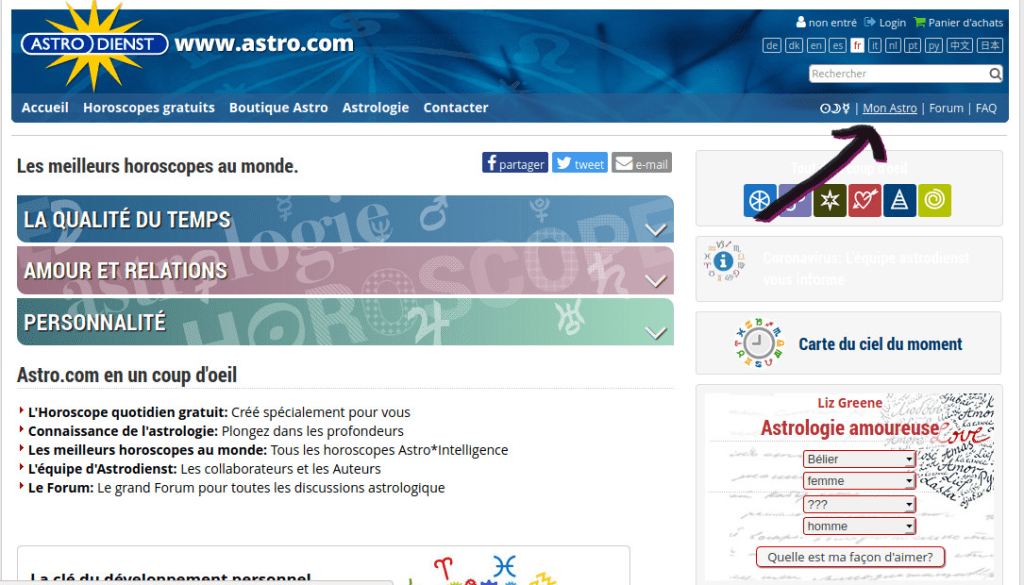Expand the Amour et Relations section
This screenshot has height=585, width=1024.
(655, 280)
